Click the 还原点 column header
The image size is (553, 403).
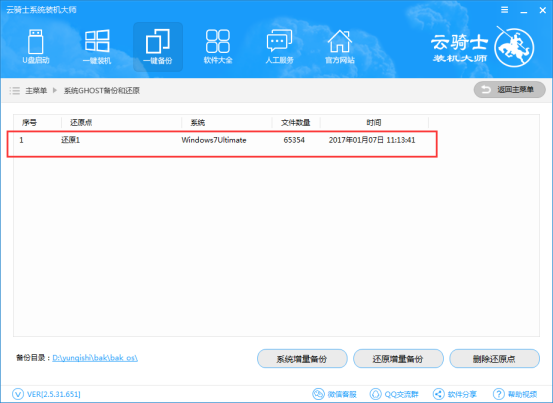point(81,122)
